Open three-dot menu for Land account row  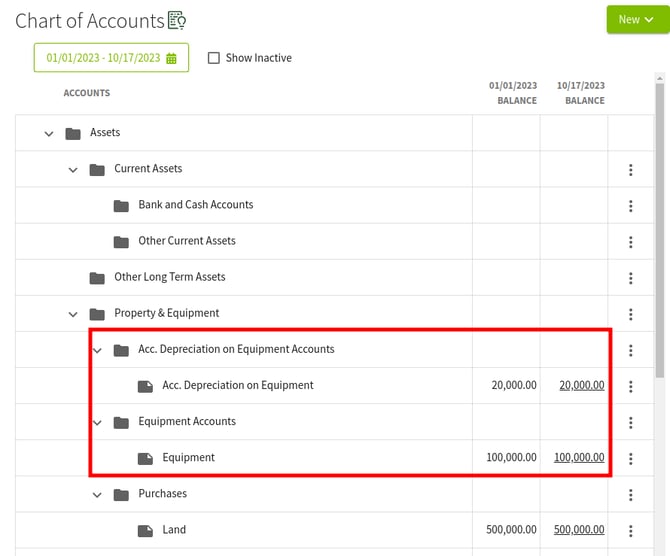pyautogui.click(x=630, y=530)
